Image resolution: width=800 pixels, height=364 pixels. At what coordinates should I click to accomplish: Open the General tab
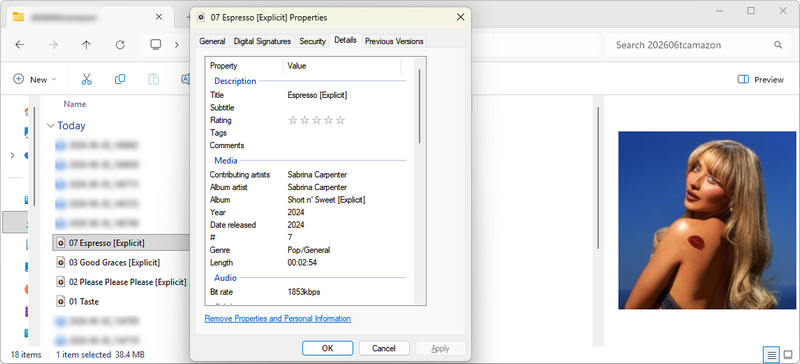[212, 41]
